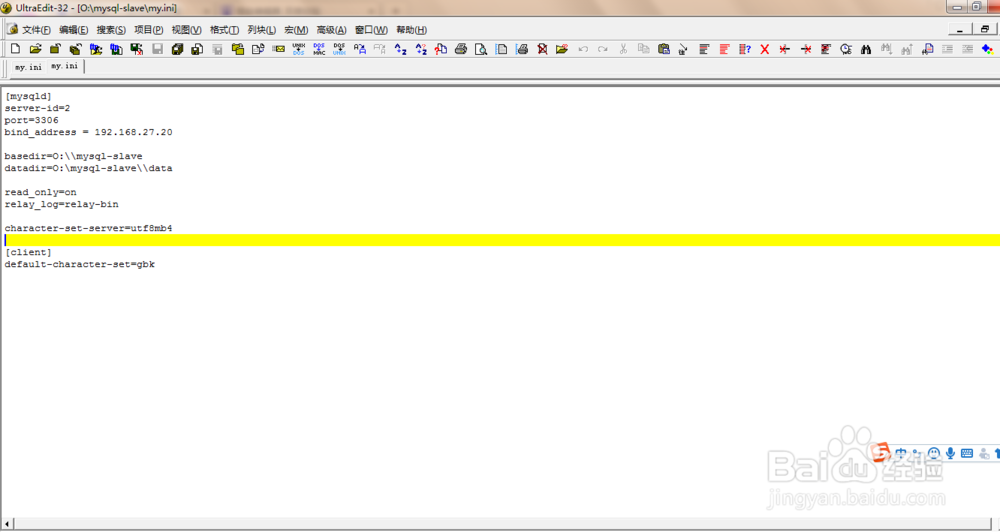Open the 格式(T) menu
1000x532 pixels.
click(x=224, y=30)
